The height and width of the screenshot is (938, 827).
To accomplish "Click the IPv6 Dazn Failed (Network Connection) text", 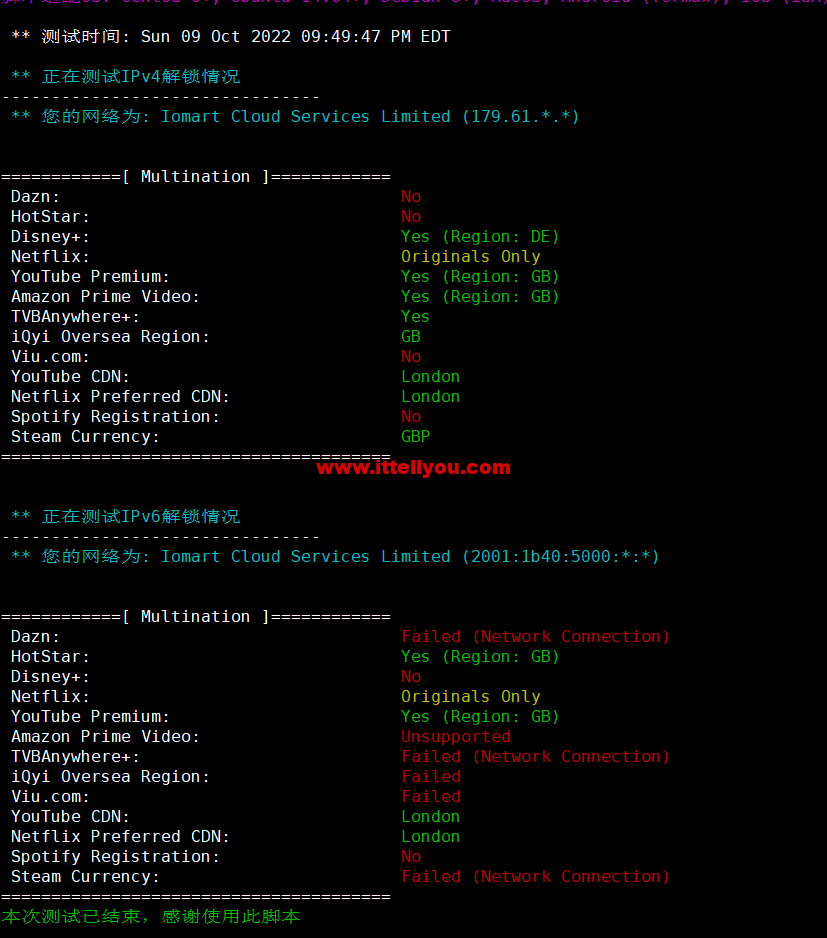I will tap(535, 636).
